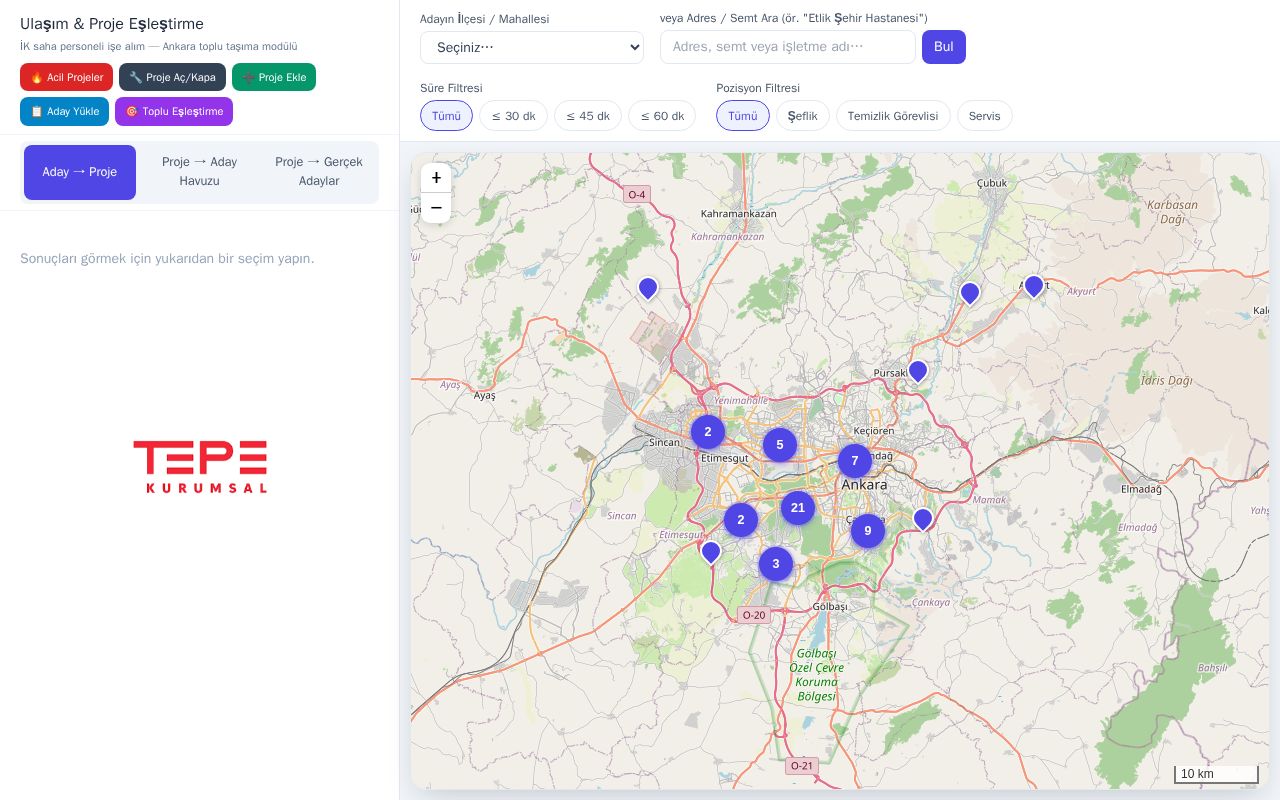Select the map pin next to Pursaklar
This screenshot has width=1280, height=800.
click(x=918, y=371)
